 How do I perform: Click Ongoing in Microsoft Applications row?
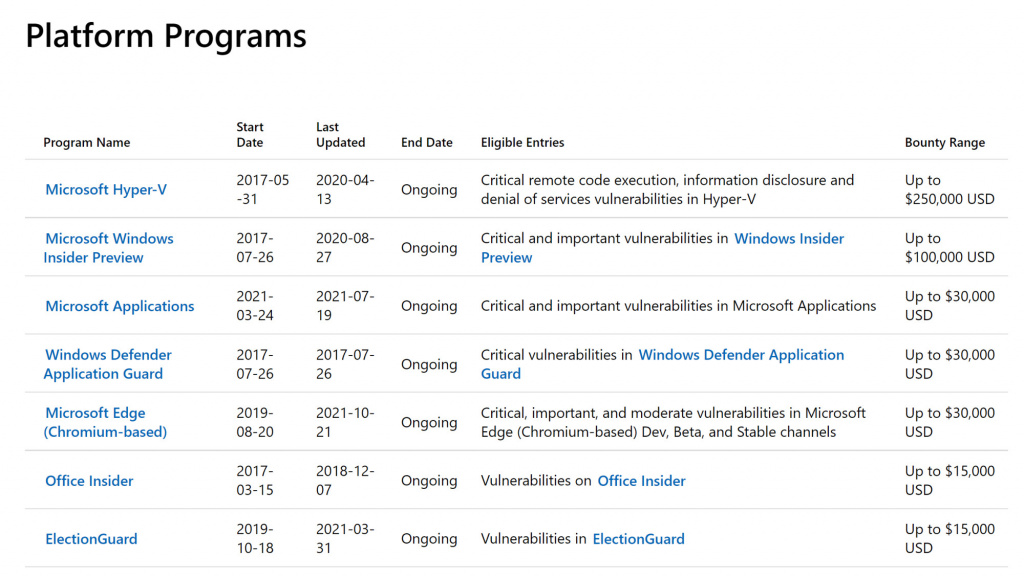click(x=429, y=306)
